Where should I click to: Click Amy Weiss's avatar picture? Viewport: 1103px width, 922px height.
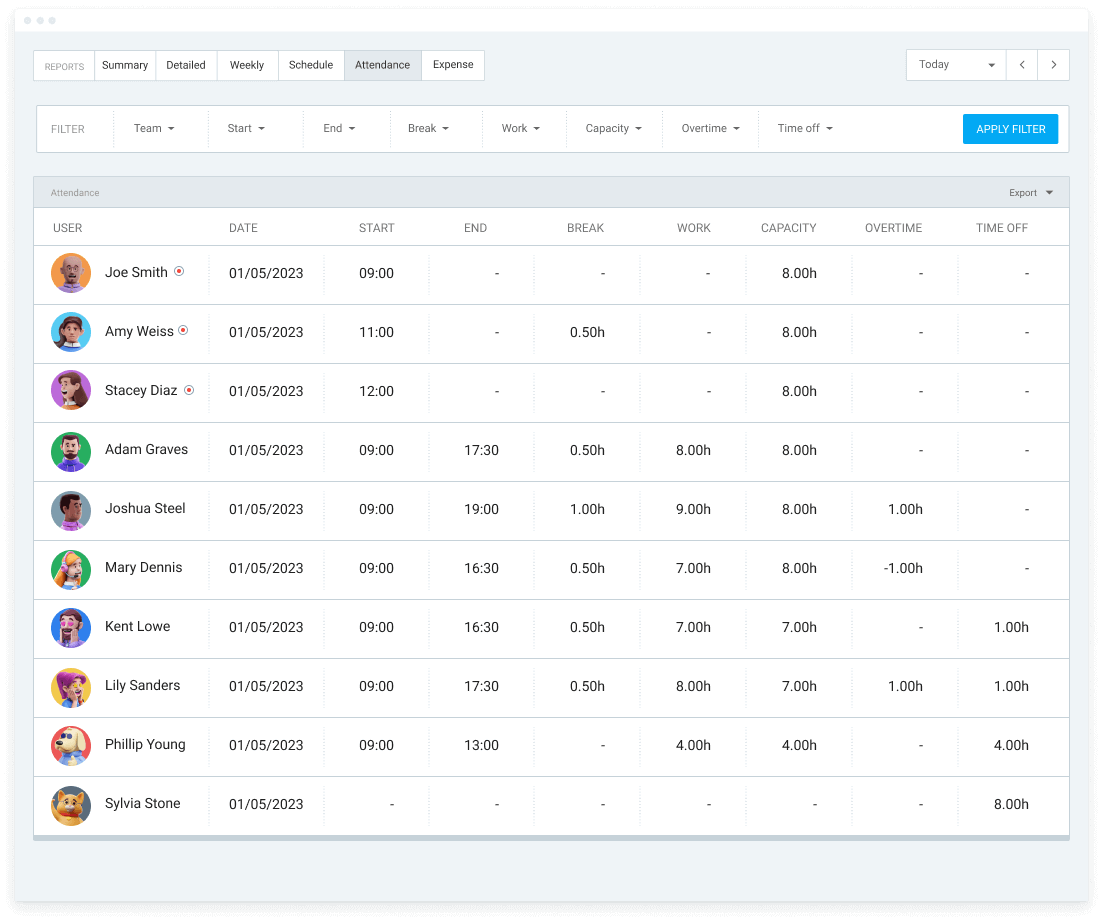coord(71,331)
